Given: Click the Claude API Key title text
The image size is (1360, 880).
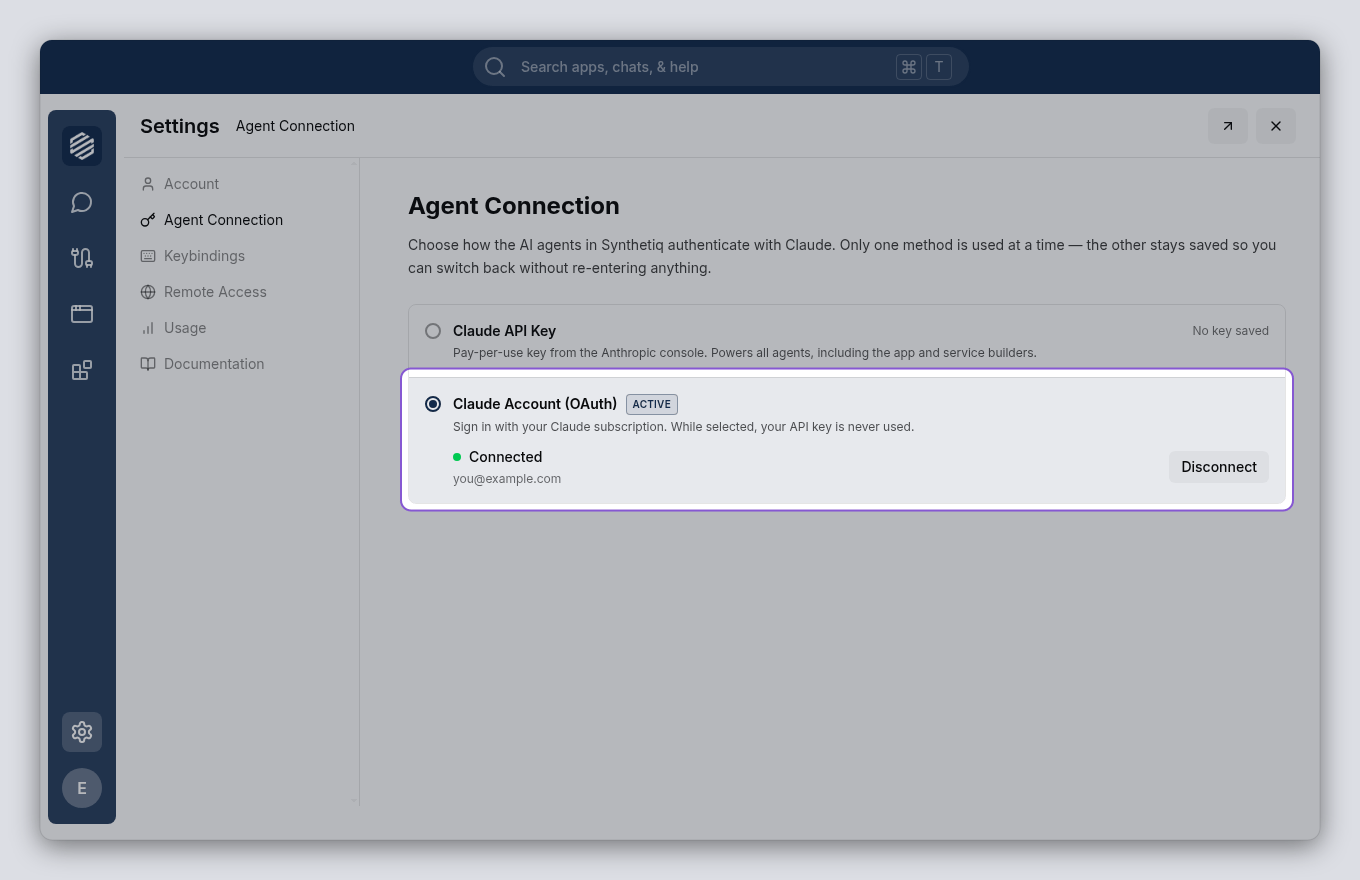Looking at the screenshot, I should (504, 331).
